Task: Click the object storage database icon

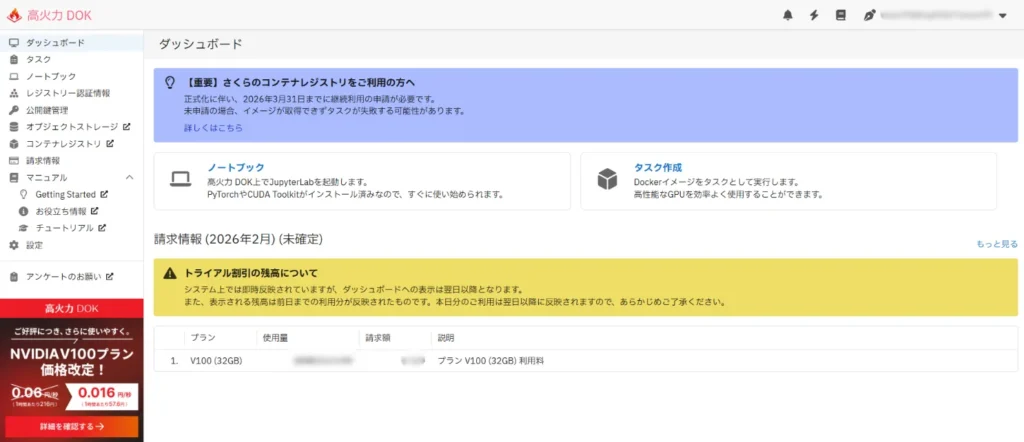Action: click(x=14, y=127)
